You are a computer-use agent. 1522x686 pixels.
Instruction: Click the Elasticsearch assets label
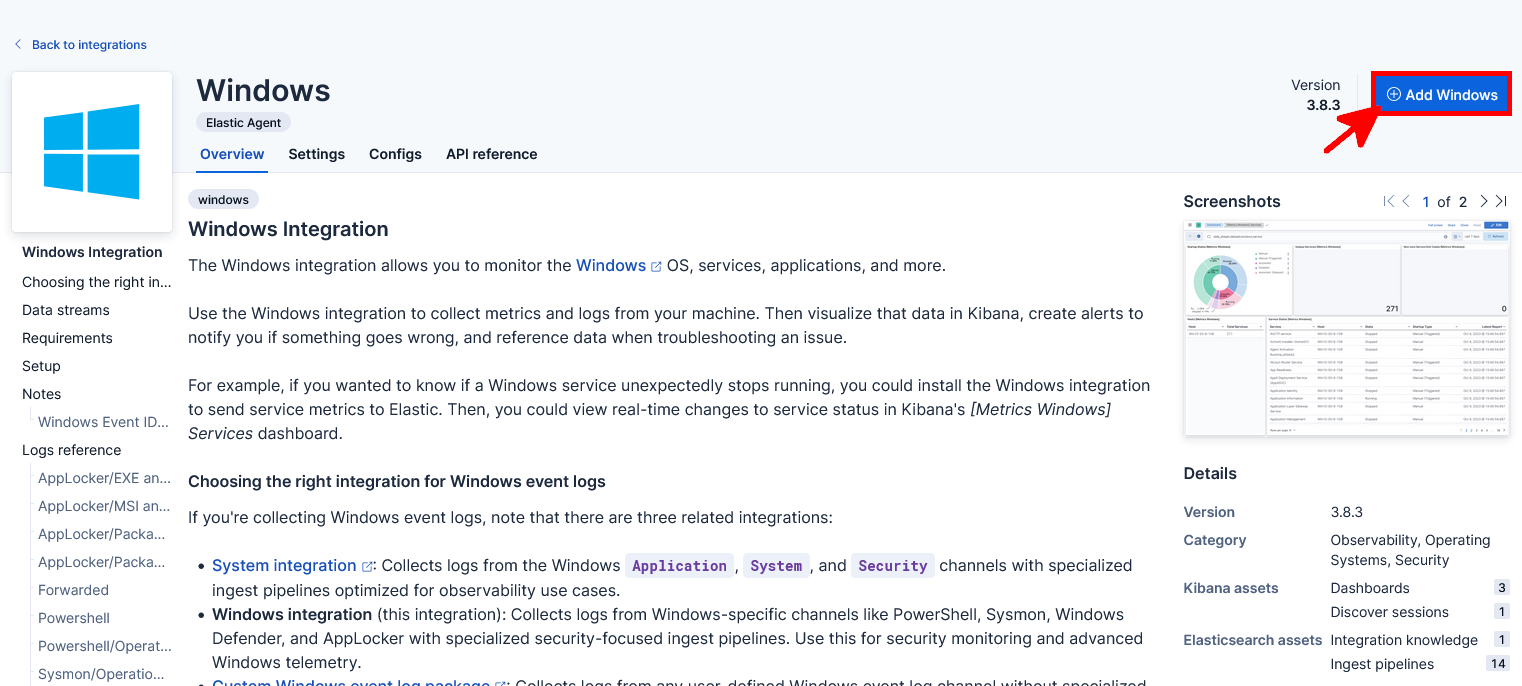click(1253, 640)
